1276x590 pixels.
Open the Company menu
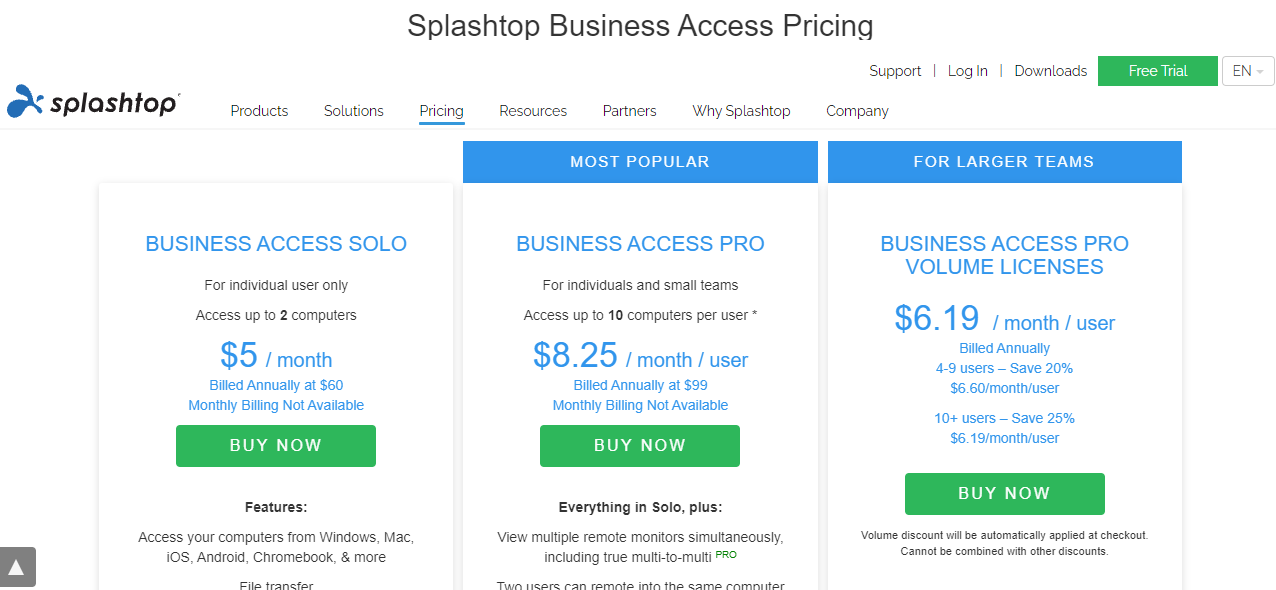point(857,111)
